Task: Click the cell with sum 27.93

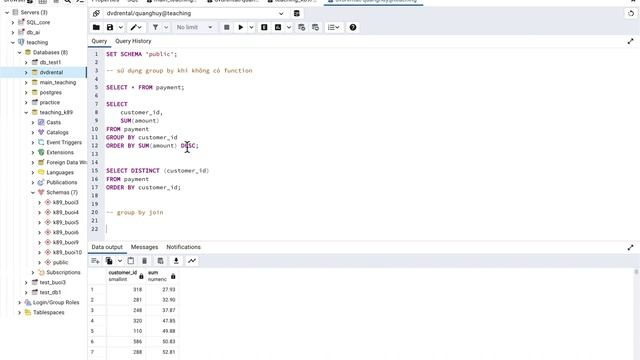Action: (x=162, y=290)
